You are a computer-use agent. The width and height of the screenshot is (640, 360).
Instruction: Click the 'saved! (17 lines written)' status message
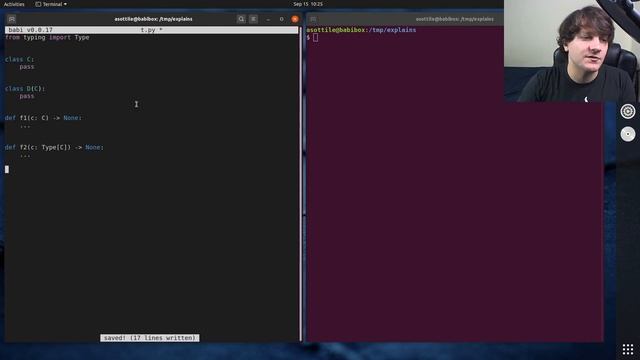pos(150,338)
